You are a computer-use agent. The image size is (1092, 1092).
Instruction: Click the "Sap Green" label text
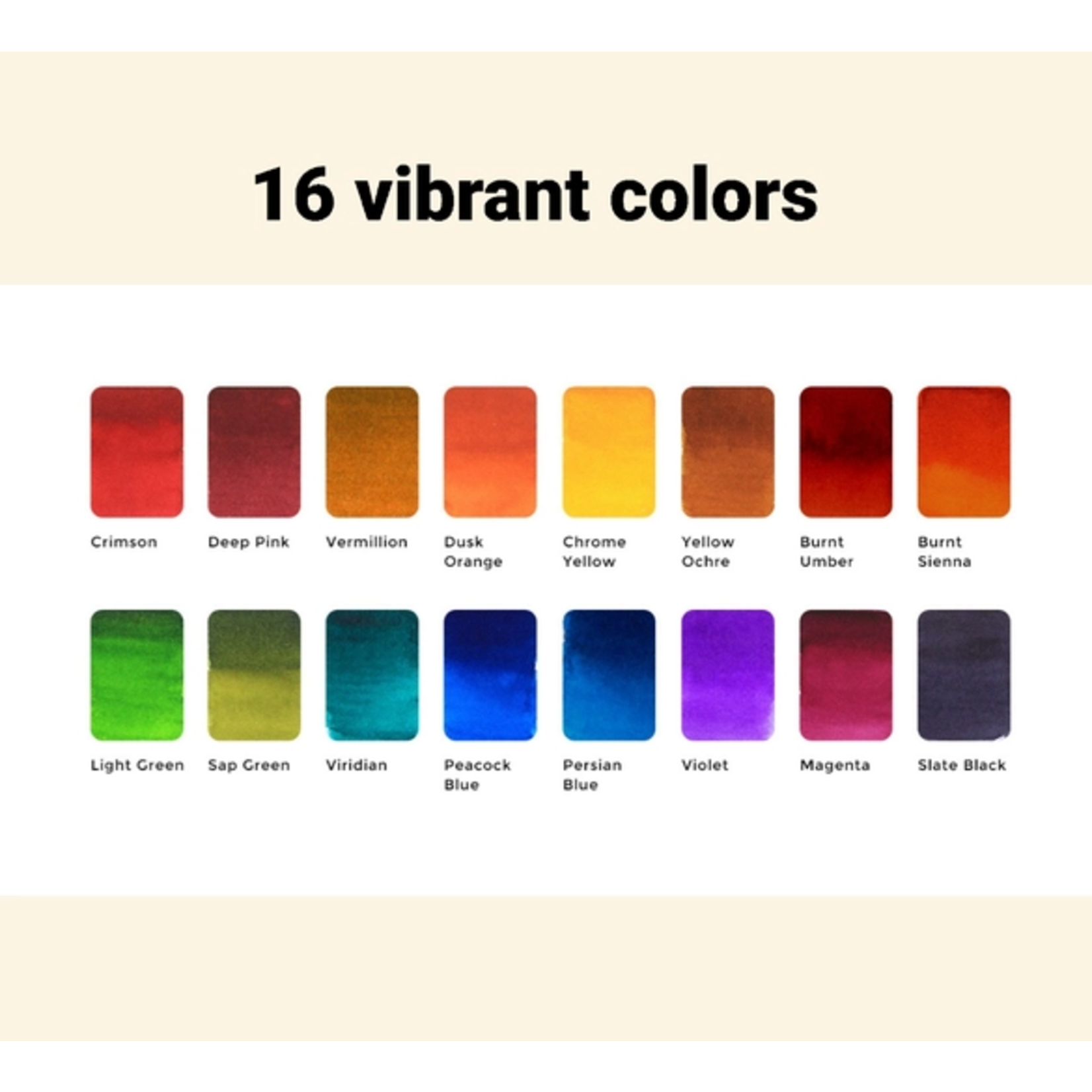249,765
